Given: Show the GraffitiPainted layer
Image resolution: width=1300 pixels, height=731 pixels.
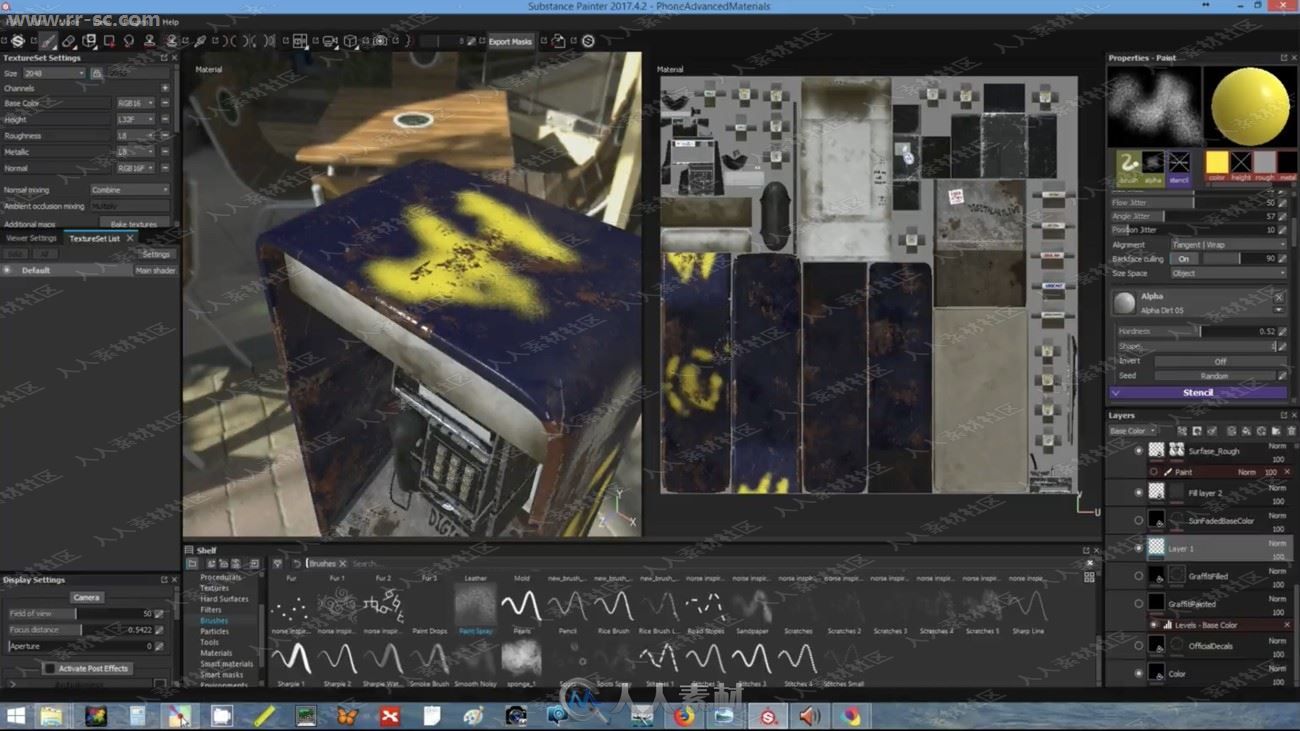Looking at the screenshot, I should (x=1138, y=603).
